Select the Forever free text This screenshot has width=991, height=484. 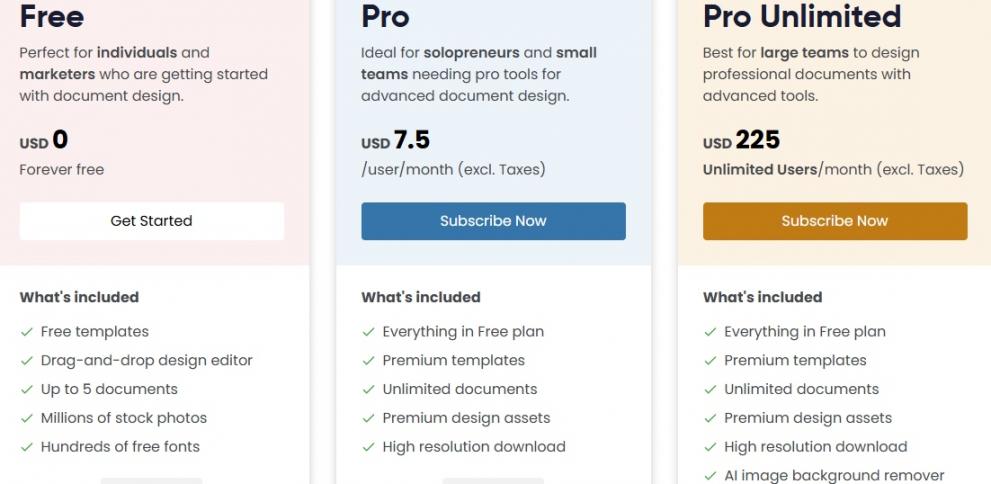[62, 170]
